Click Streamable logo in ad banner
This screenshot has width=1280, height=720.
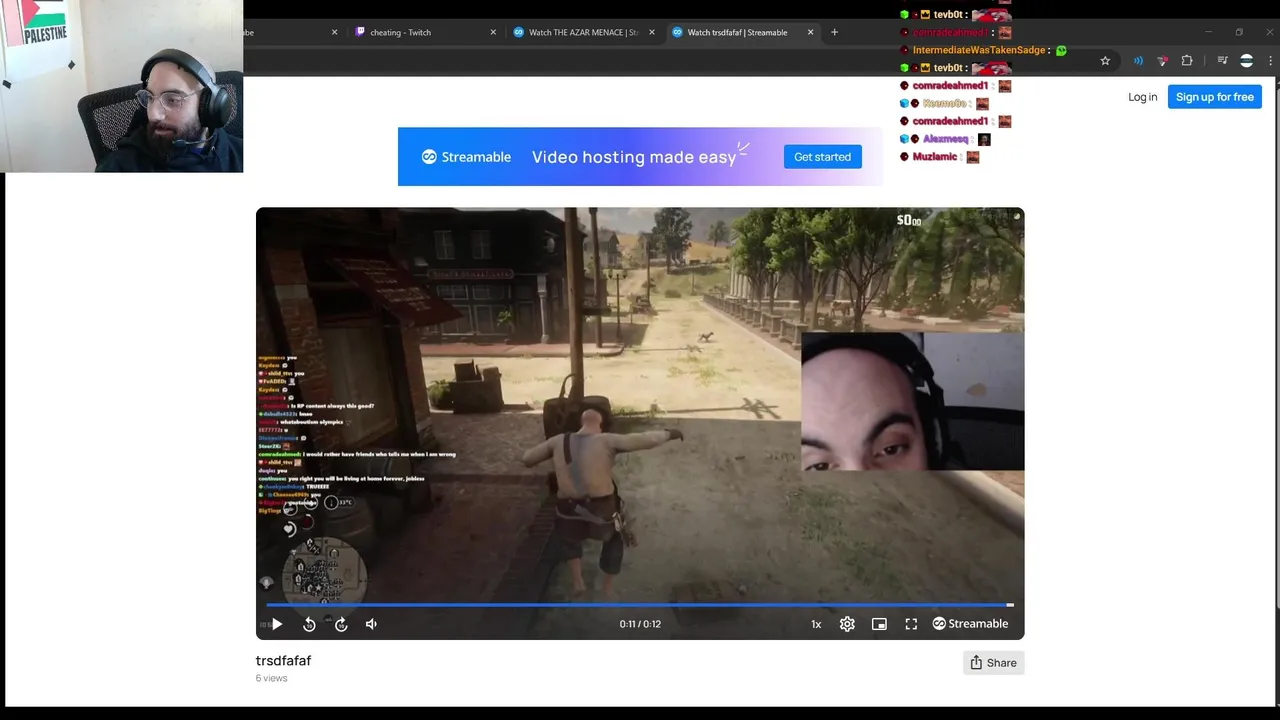(x=466, y=157)
